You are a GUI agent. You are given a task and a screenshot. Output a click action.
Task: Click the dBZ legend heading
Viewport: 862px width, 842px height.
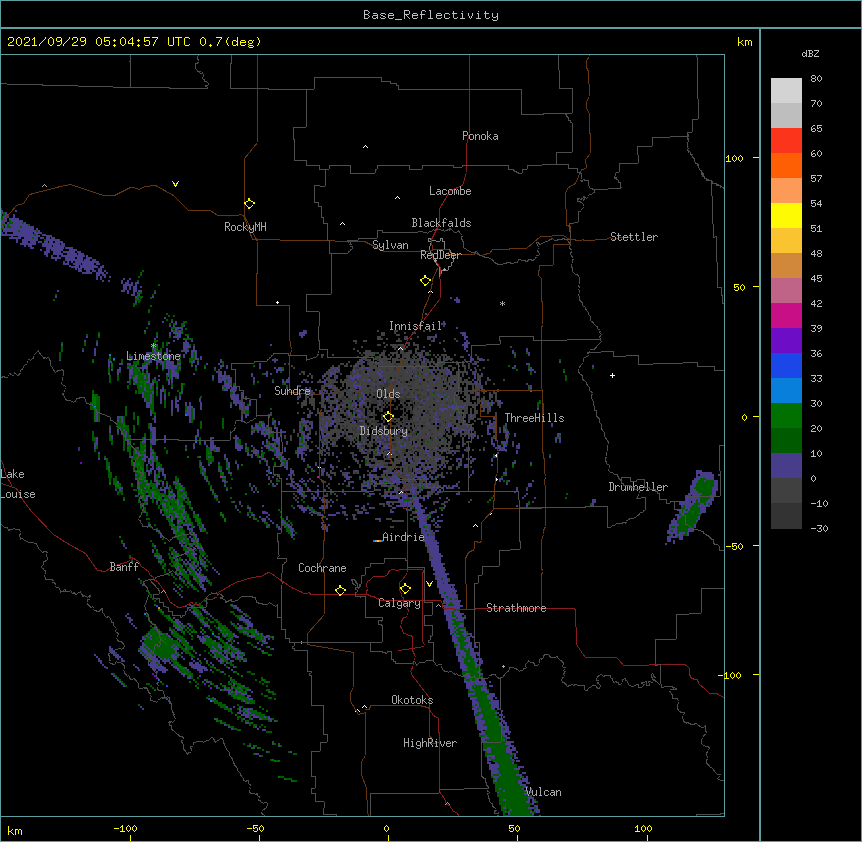[x=810, y=53]
